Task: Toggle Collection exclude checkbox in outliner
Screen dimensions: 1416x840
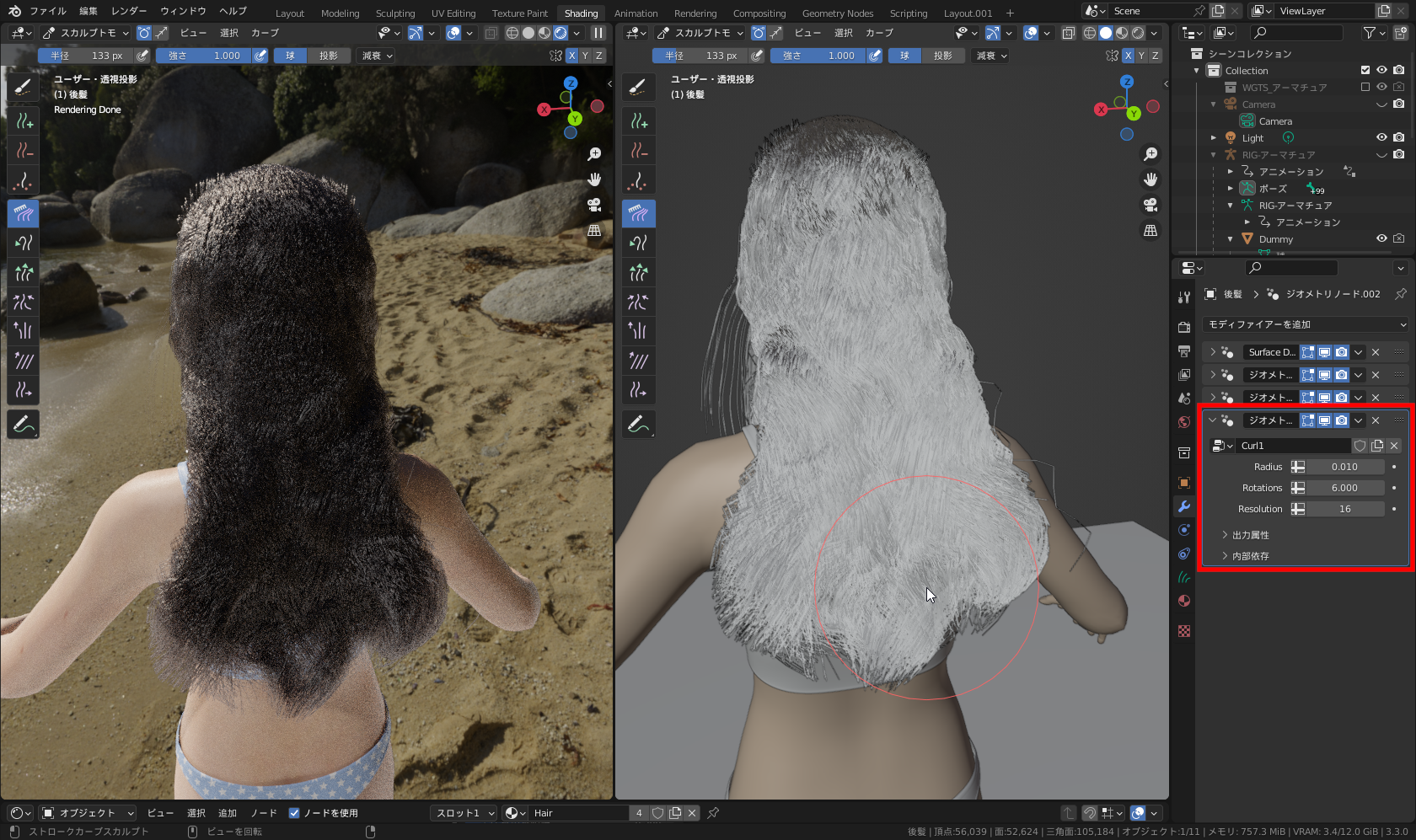Action: [x=1365, y=70]
